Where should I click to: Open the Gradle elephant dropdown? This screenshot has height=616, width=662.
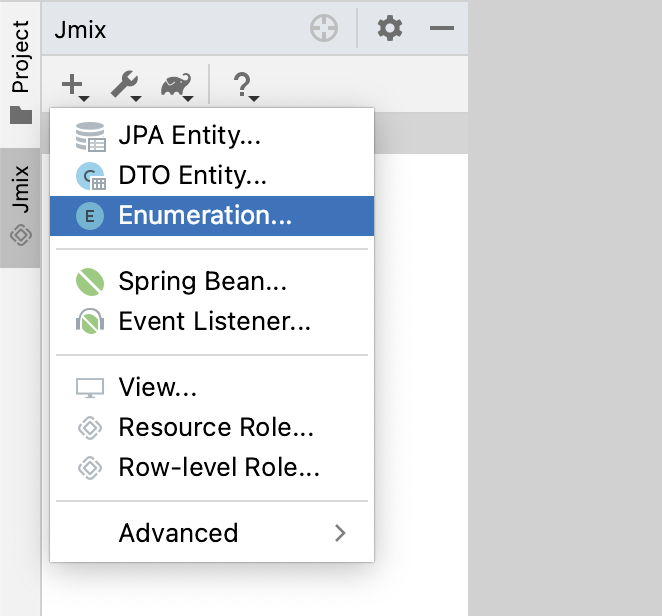click(179, 86)
